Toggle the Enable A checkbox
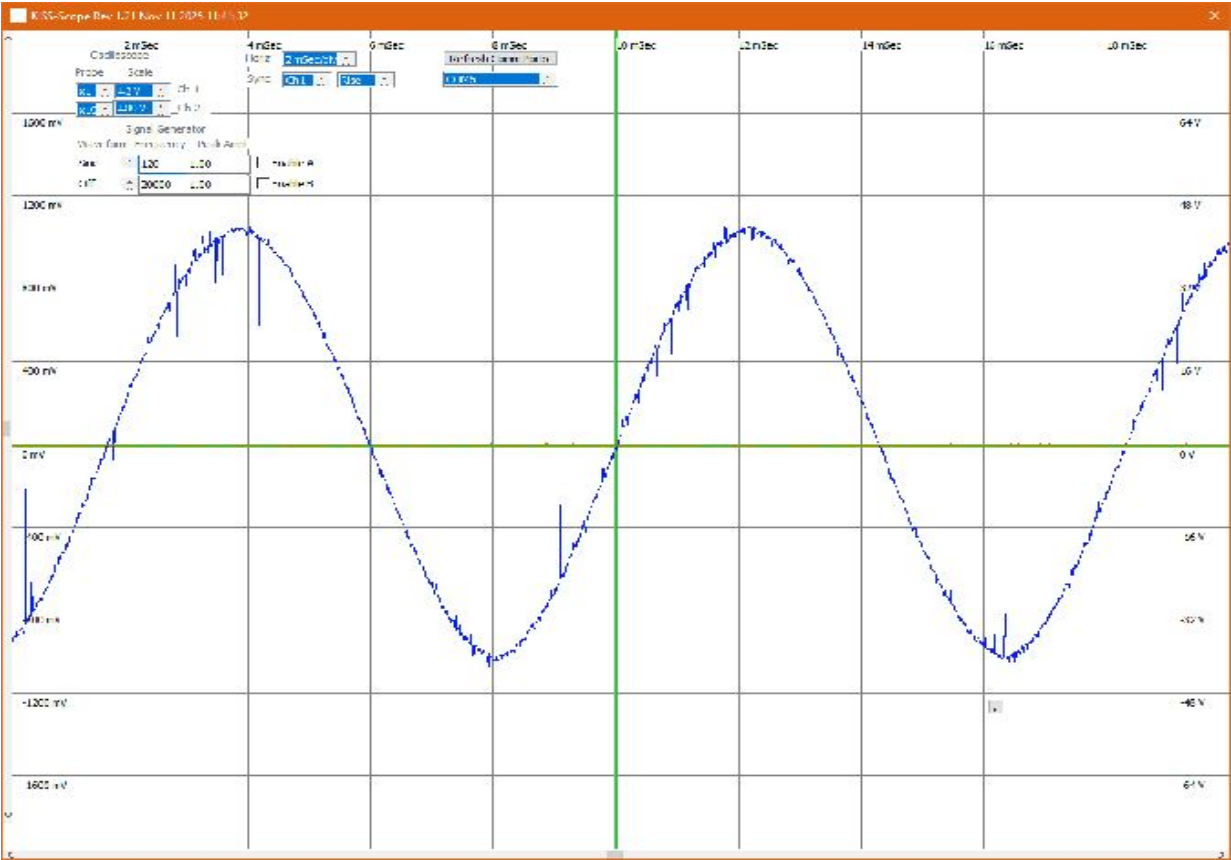This screenshot has width=1231, height=860. (265, 161)
